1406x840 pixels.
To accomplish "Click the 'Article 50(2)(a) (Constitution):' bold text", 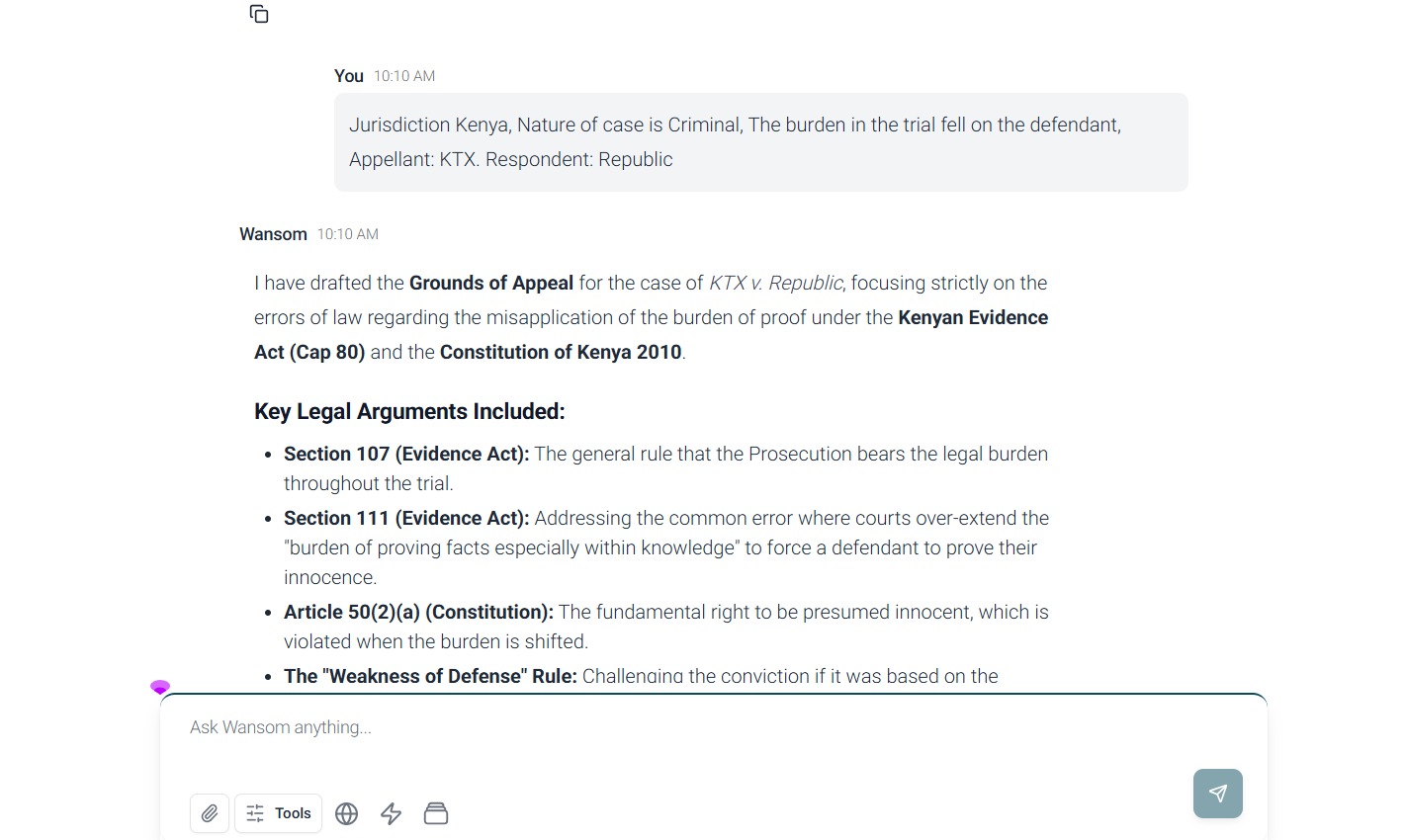I will pyautogui.click(x=418, y=612).
